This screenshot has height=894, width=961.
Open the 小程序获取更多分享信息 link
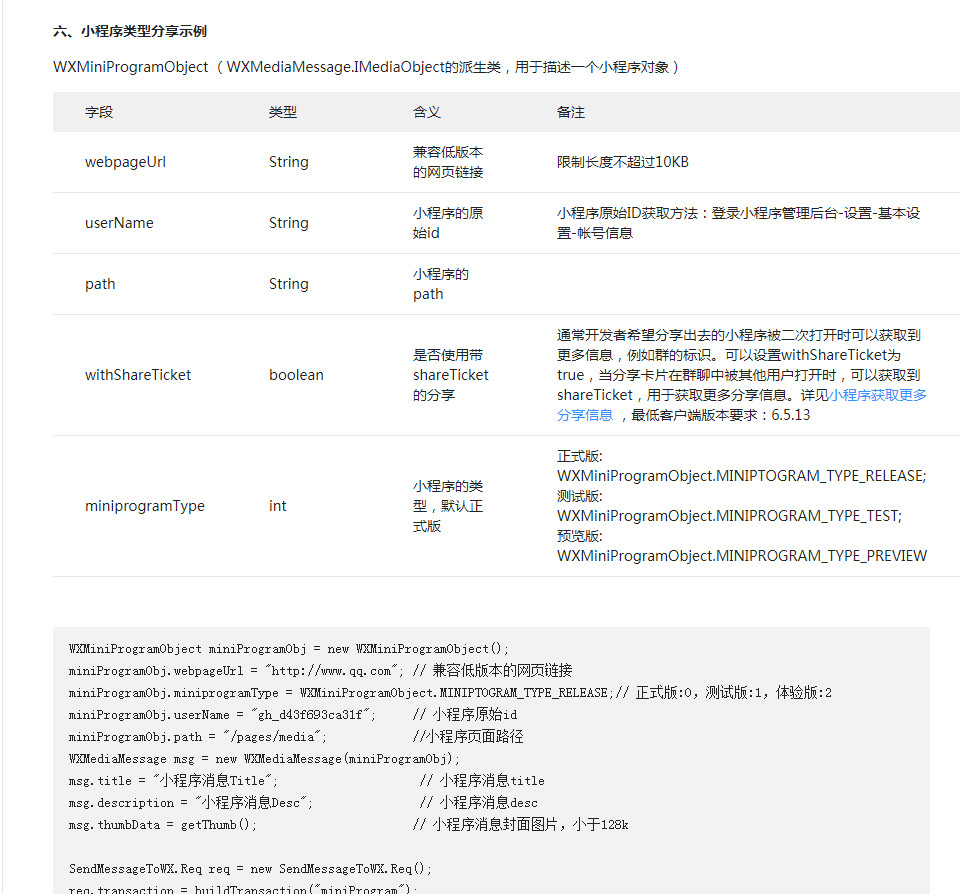point(878,395)
